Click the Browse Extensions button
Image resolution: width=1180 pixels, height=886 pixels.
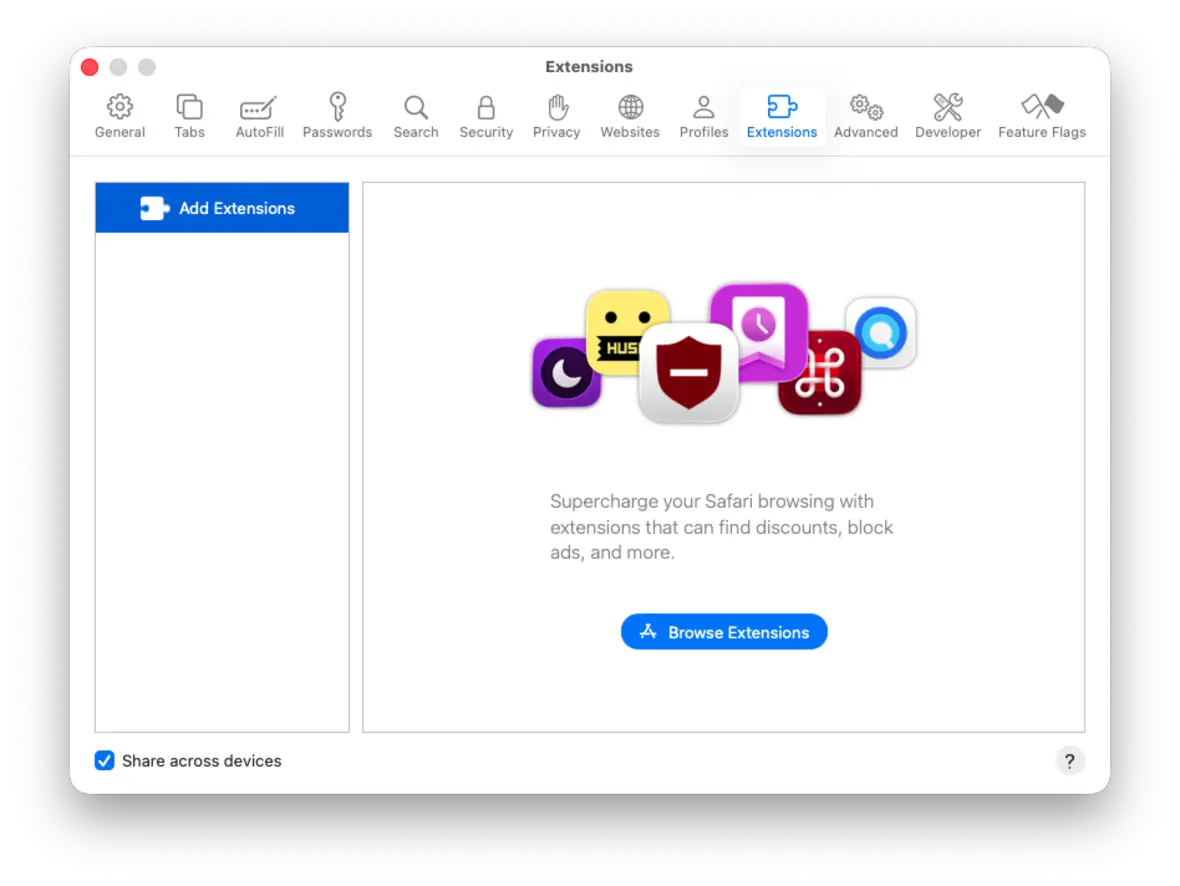tap(724, 631)
